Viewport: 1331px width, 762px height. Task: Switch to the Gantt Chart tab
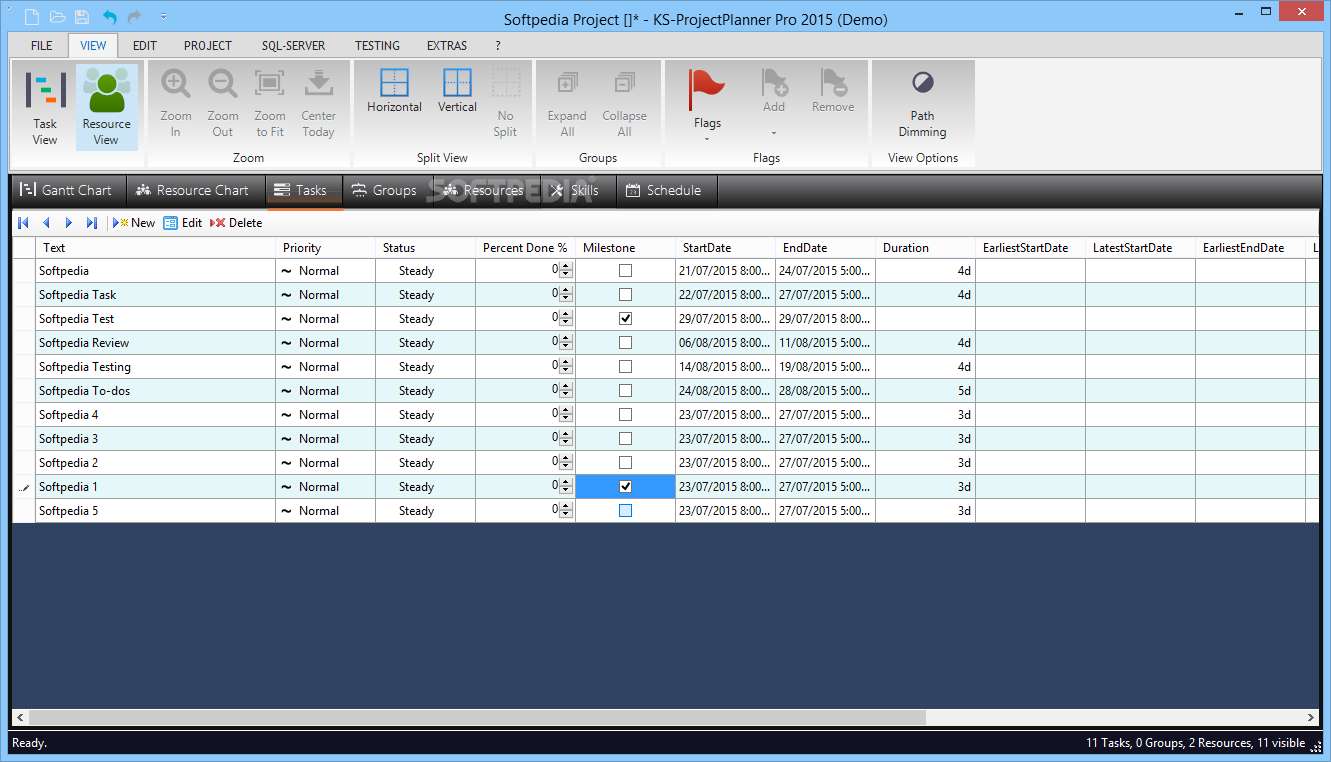68,190
